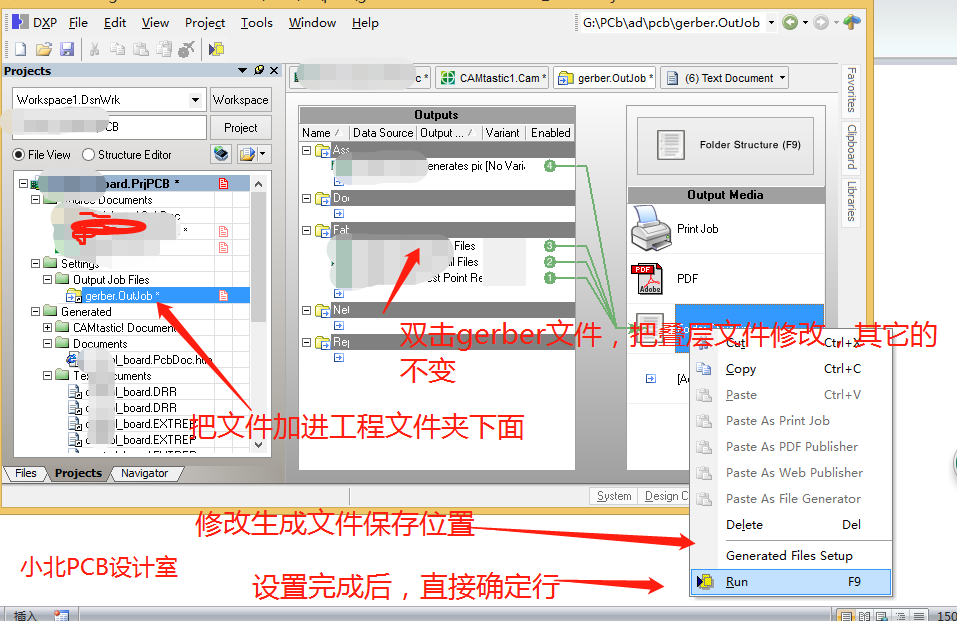Open the Projects panel options dropdown arrow

[x=242, y=70]
